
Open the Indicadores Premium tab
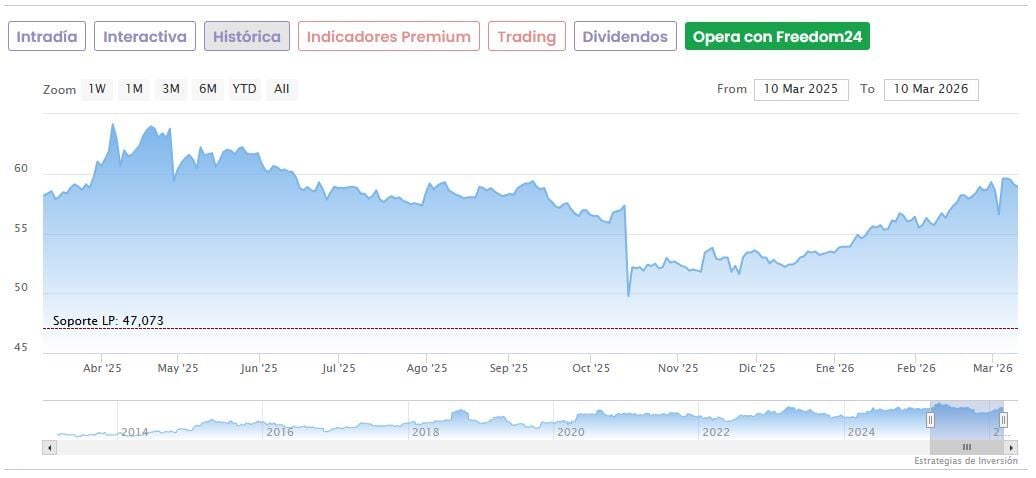click(388, 37)
